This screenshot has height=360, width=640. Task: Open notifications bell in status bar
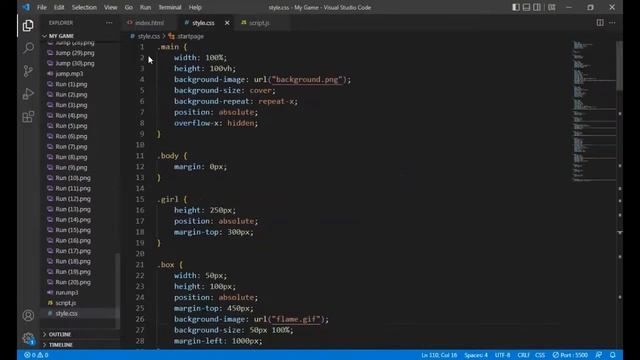pyautogui.click(x=613, y=355)
